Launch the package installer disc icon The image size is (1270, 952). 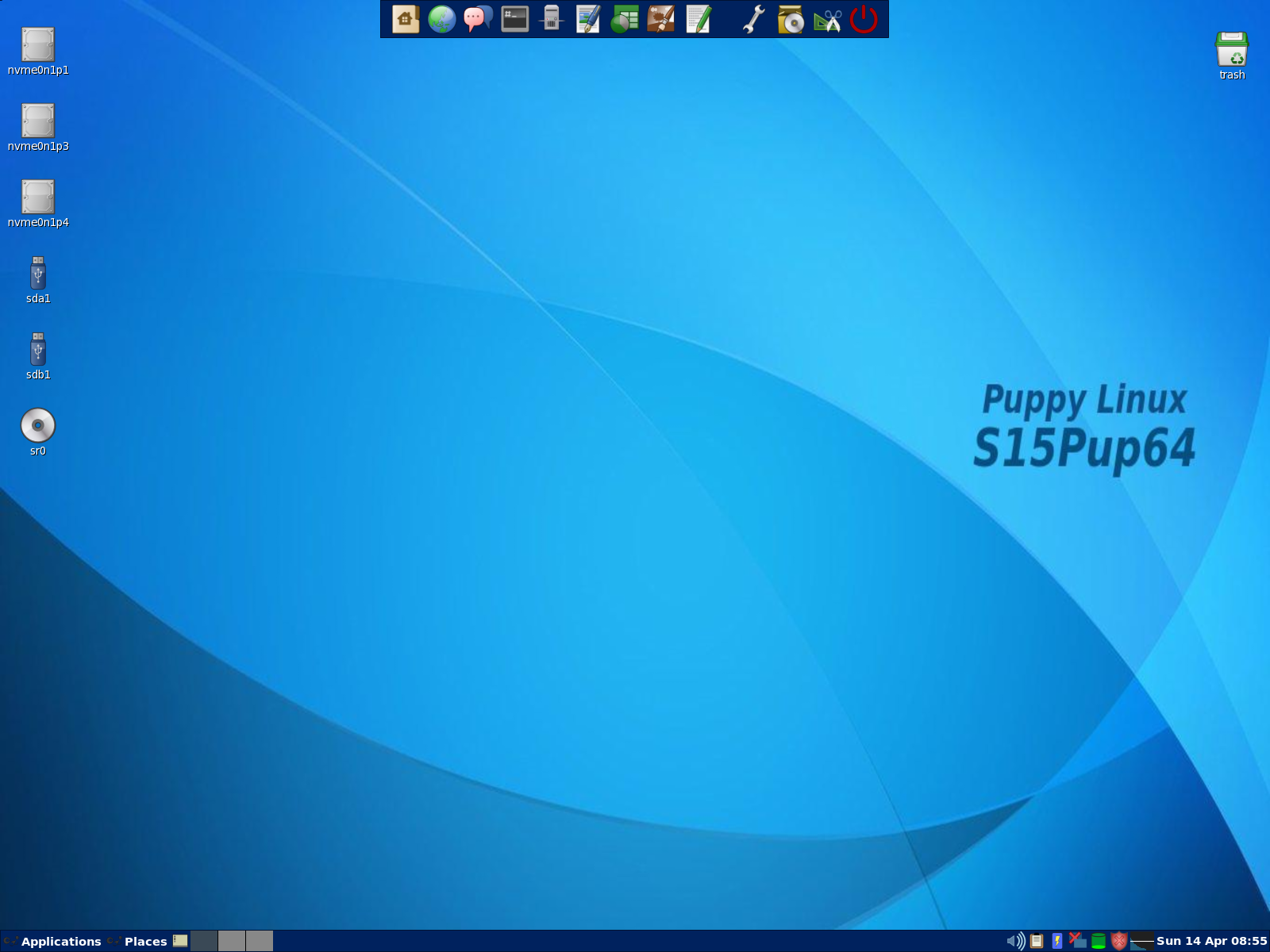791,19
